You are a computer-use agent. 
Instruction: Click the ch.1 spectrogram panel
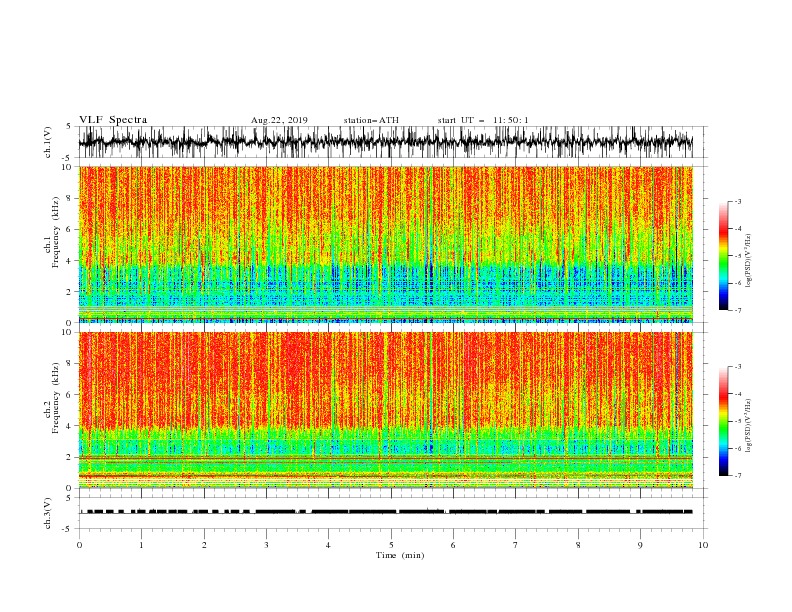pyautogui.click(x=385, y=244)
